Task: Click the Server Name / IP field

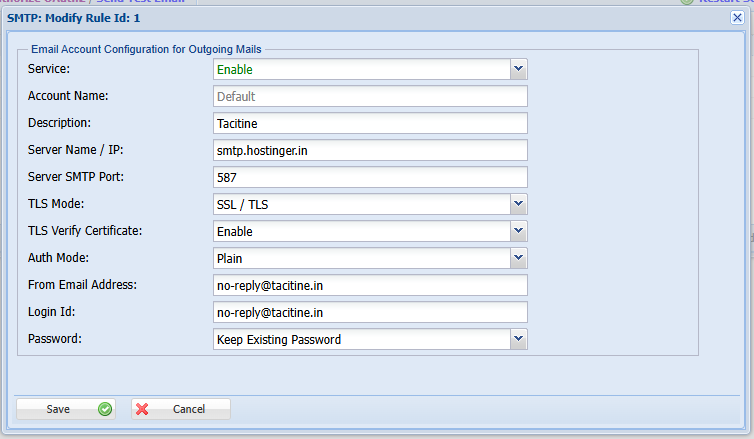Action: coord(370,151)
